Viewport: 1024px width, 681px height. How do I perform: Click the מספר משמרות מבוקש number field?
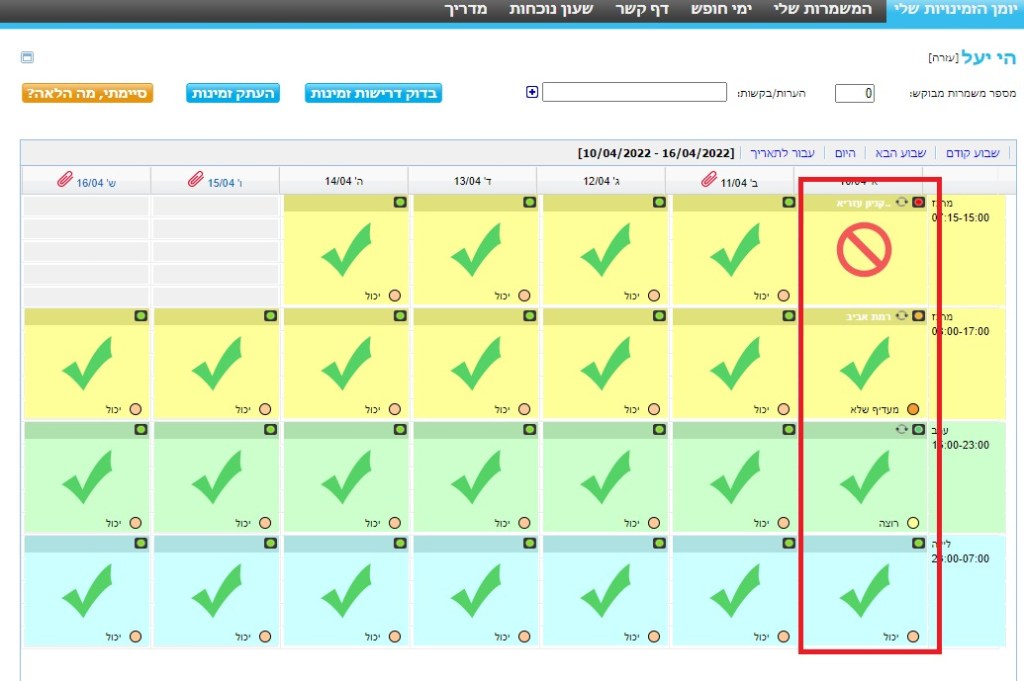854,93
